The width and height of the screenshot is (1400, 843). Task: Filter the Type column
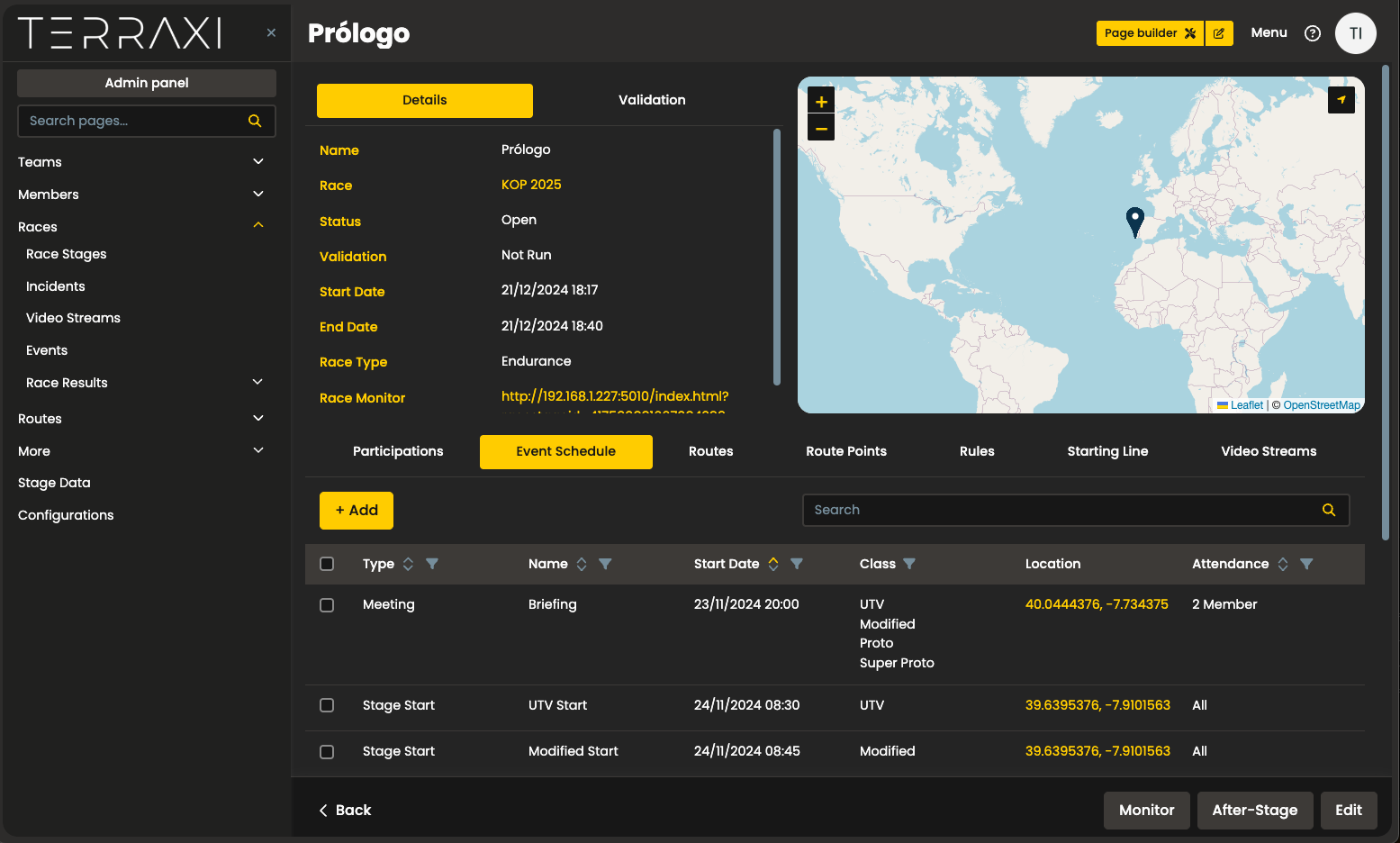tap(432, 564)
